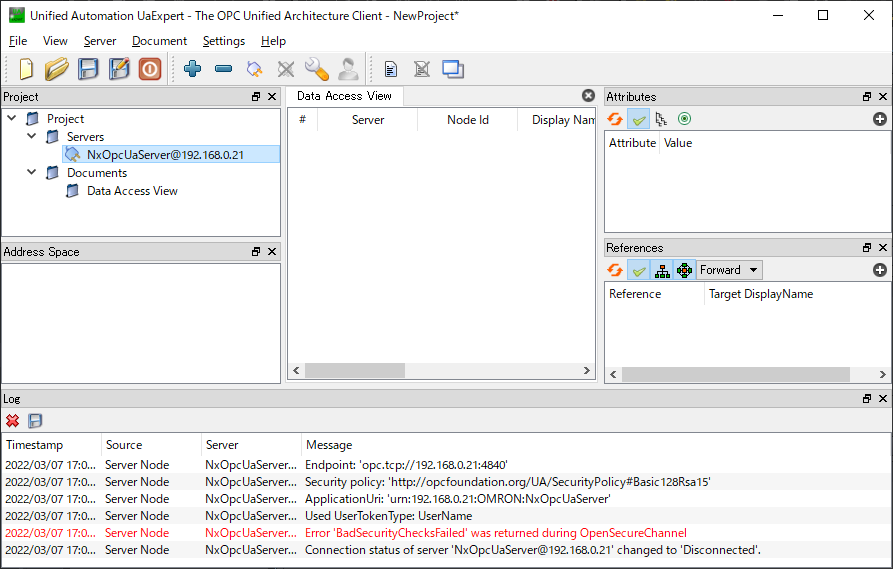The height and width of the screenshot is (569, 893).
Task: Open the Forward direction dropdown
Action: pos(729,270)
